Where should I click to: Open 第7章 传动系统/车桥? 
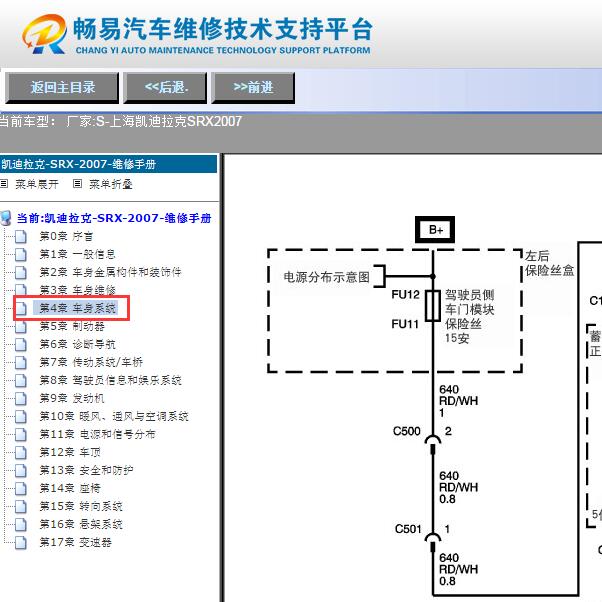91,362
